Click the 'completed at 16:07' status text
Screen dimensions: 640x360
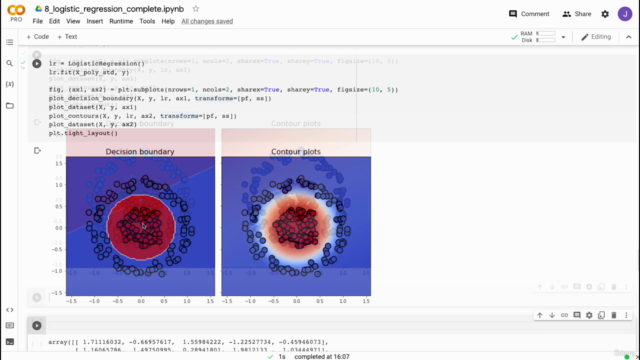point(322,356)
